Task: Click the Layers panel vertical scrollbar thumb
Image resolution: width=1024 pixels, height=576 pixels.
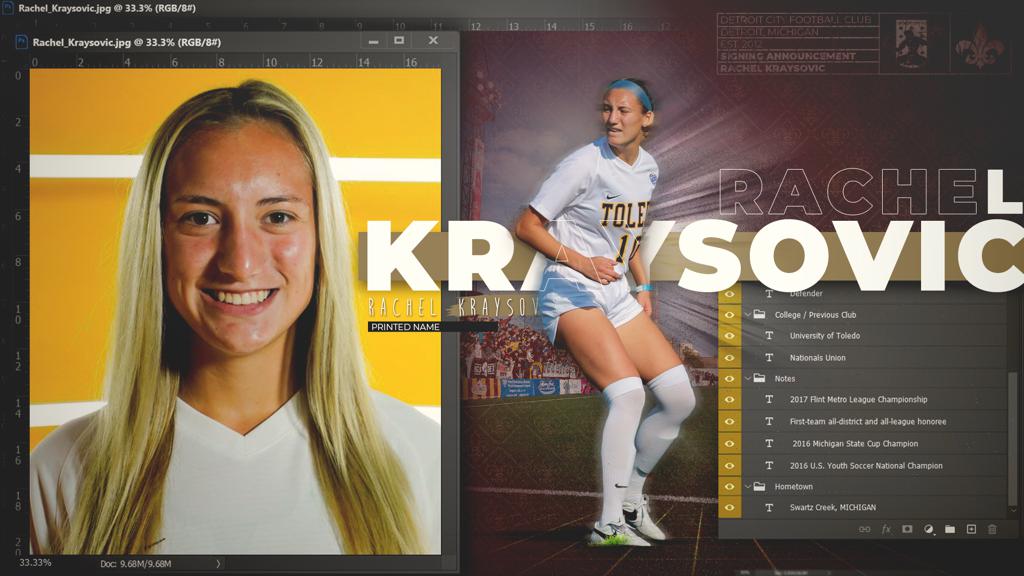Action: coord(1012,438)
